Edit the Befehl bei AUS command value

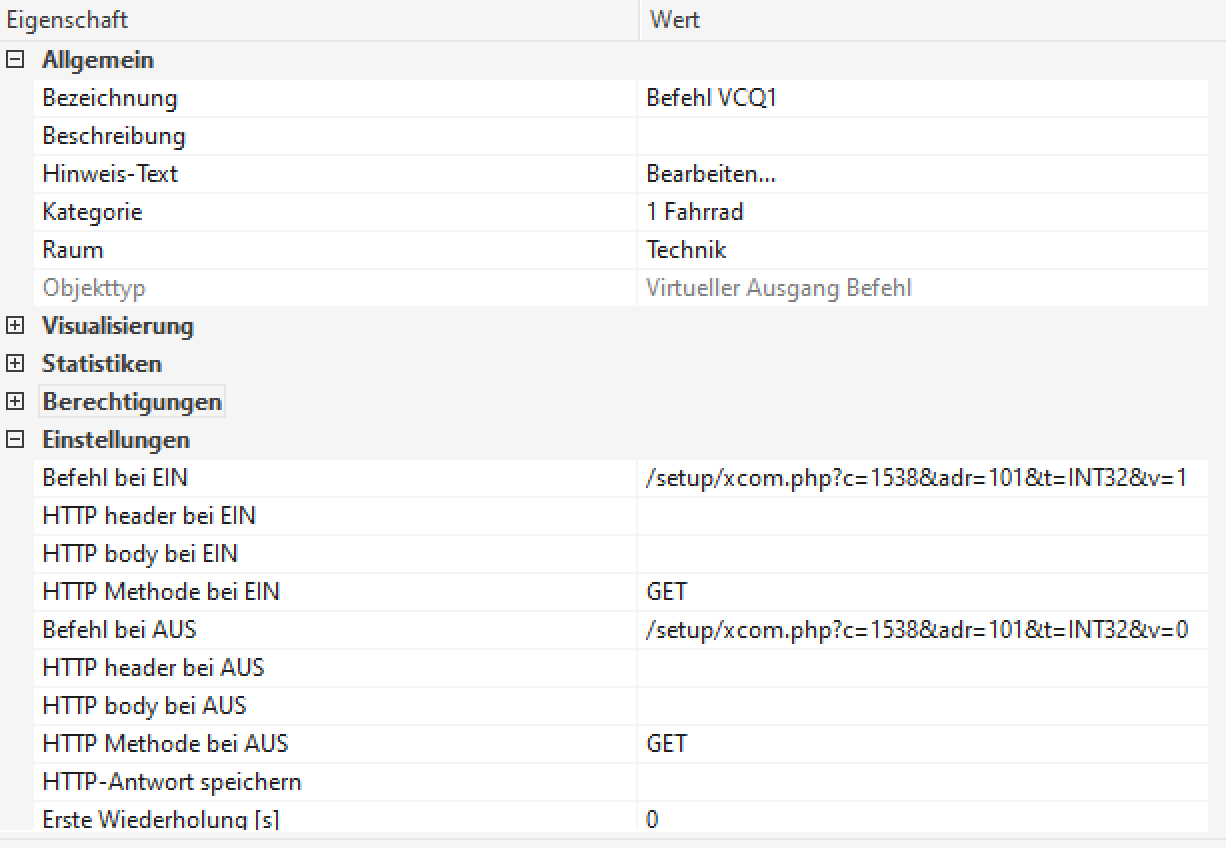pyautogui.click(x=916, y=630)
